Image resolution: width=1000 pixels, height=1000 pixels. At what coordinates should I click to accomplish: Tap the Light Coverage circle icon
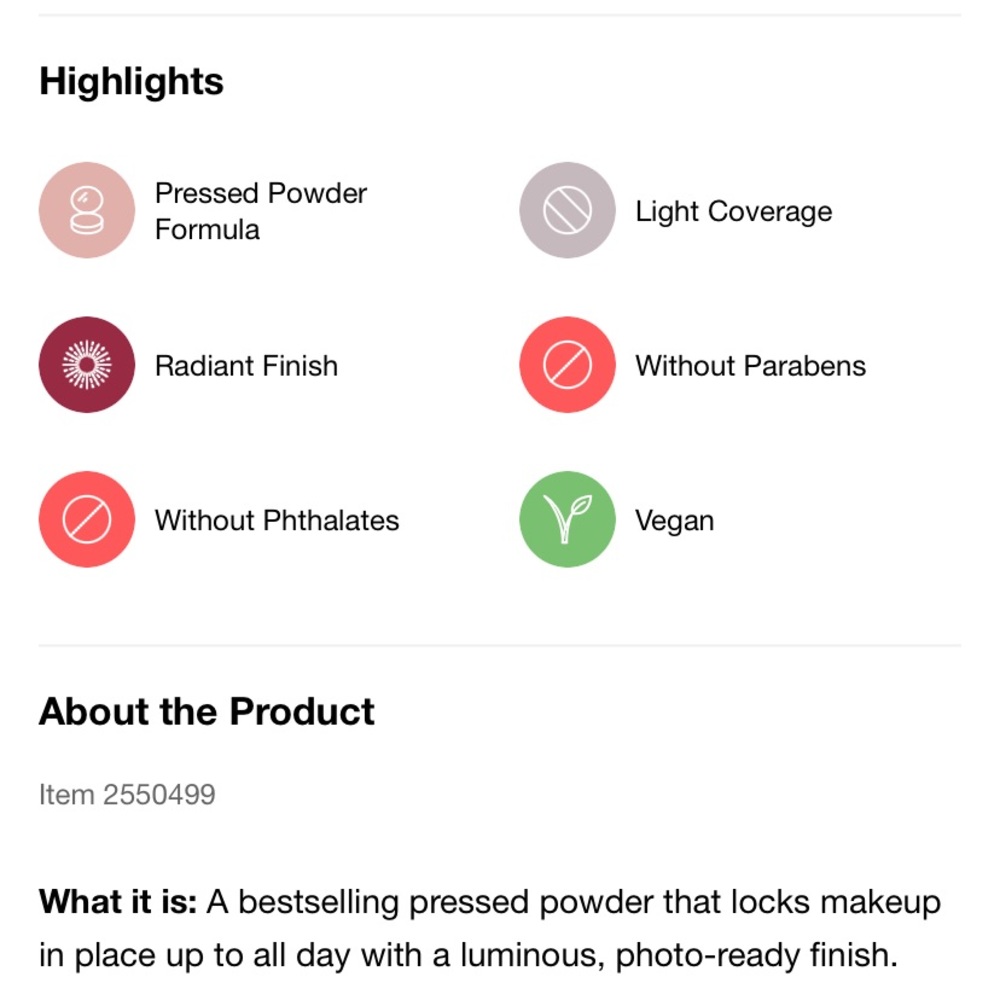coord(567,210)
